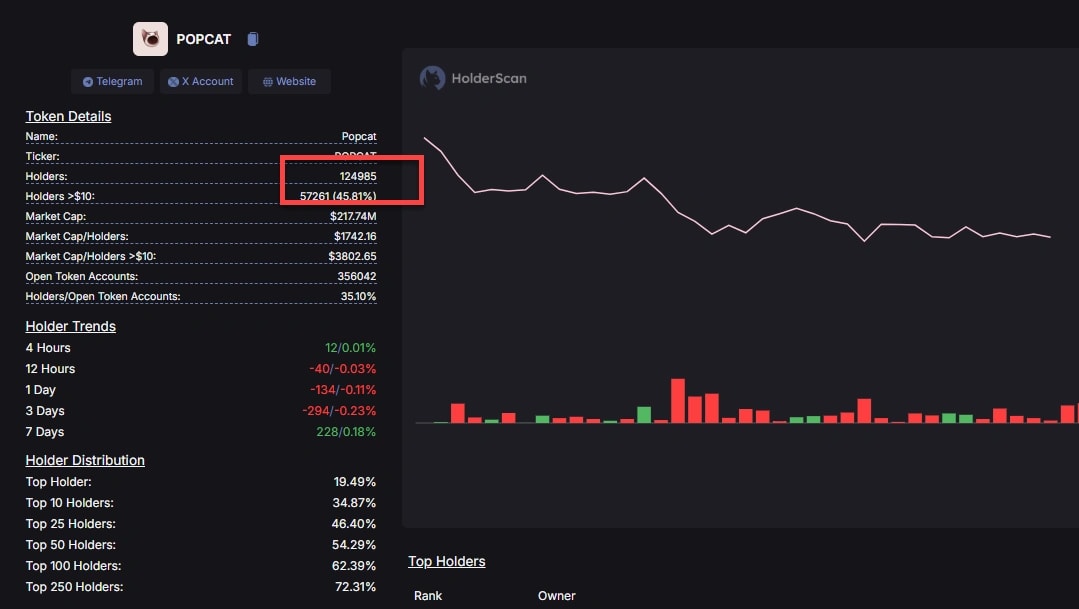
Task: Open the X Account link button
Action: coord(201,81)
